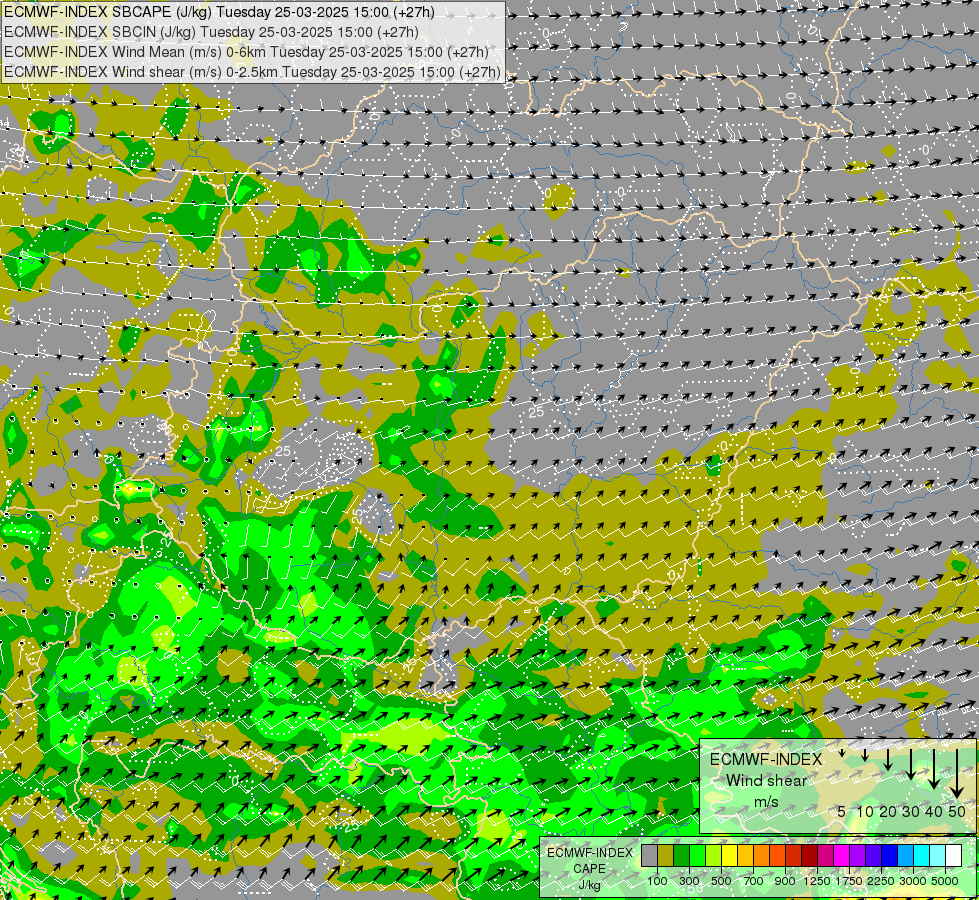Click the 'm/s' unit in shear legend
The width and height of the screenshot is (979, 900).
click(766, 802)
